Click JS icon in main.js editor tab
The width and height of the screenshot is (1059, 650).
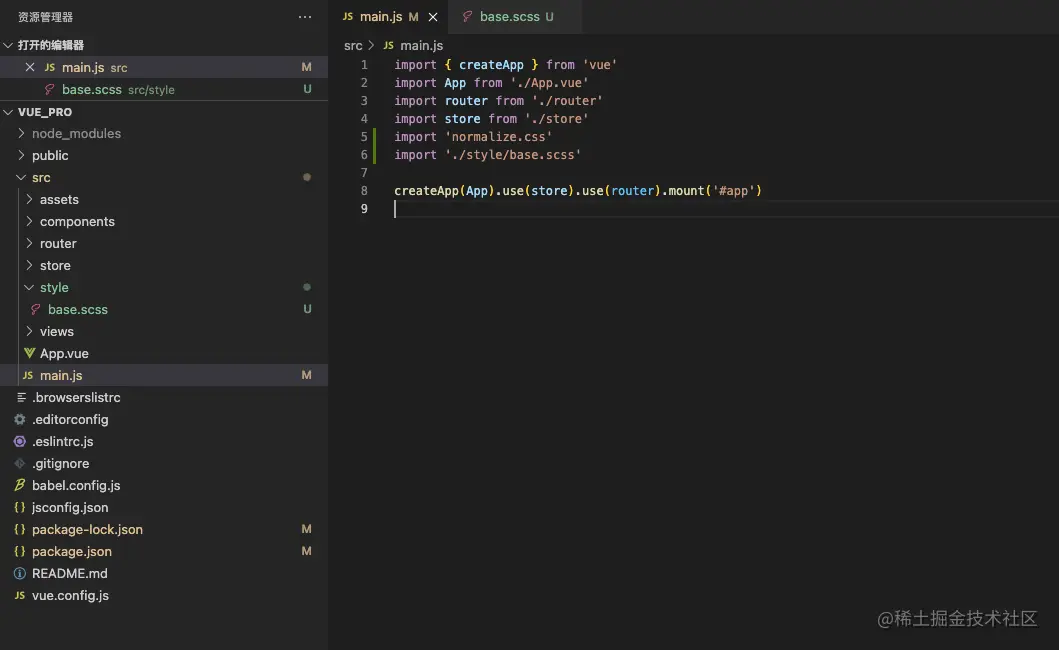click(x=348, y=16)
